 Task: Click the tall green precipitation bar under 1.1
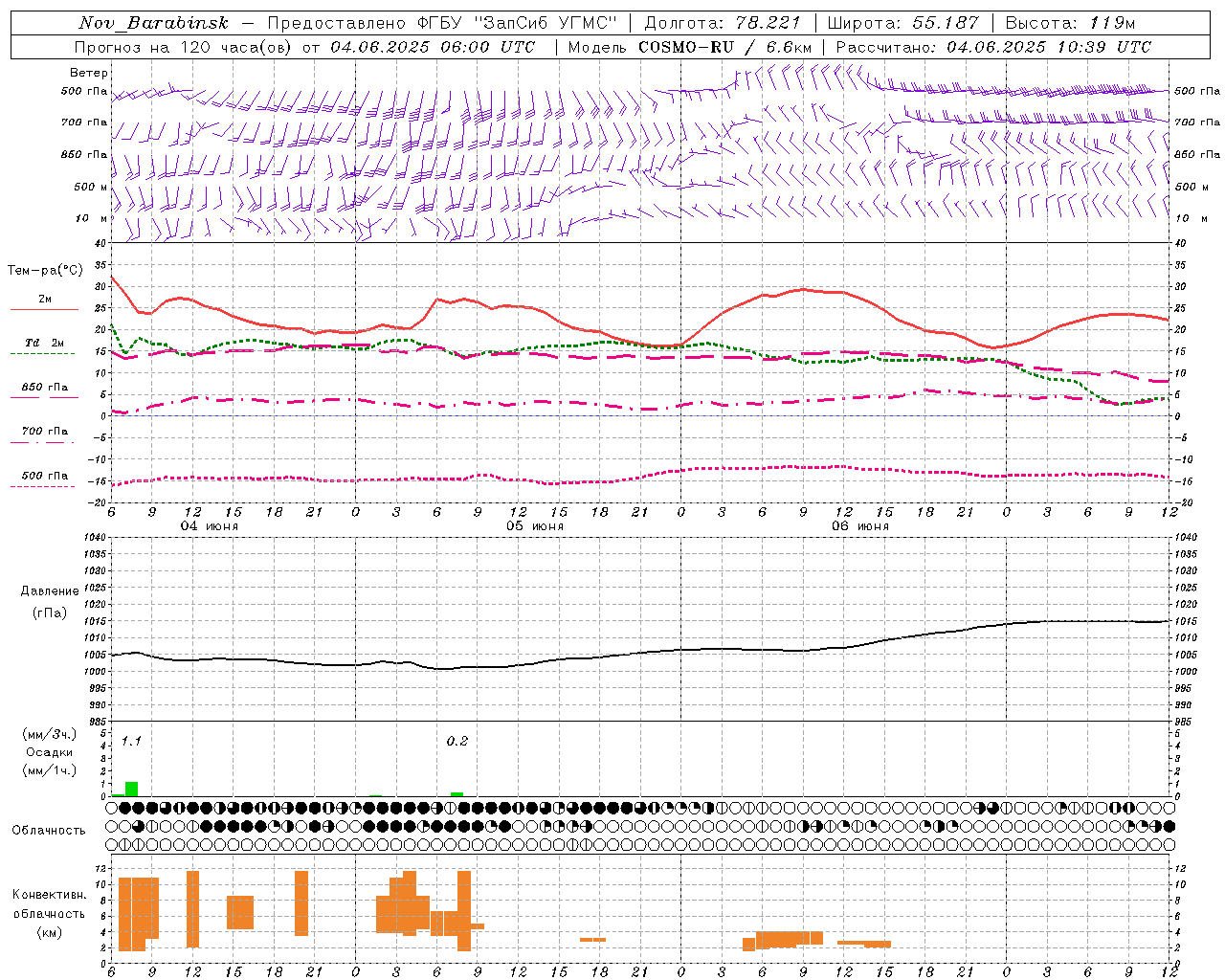click(x=132, y=789)
